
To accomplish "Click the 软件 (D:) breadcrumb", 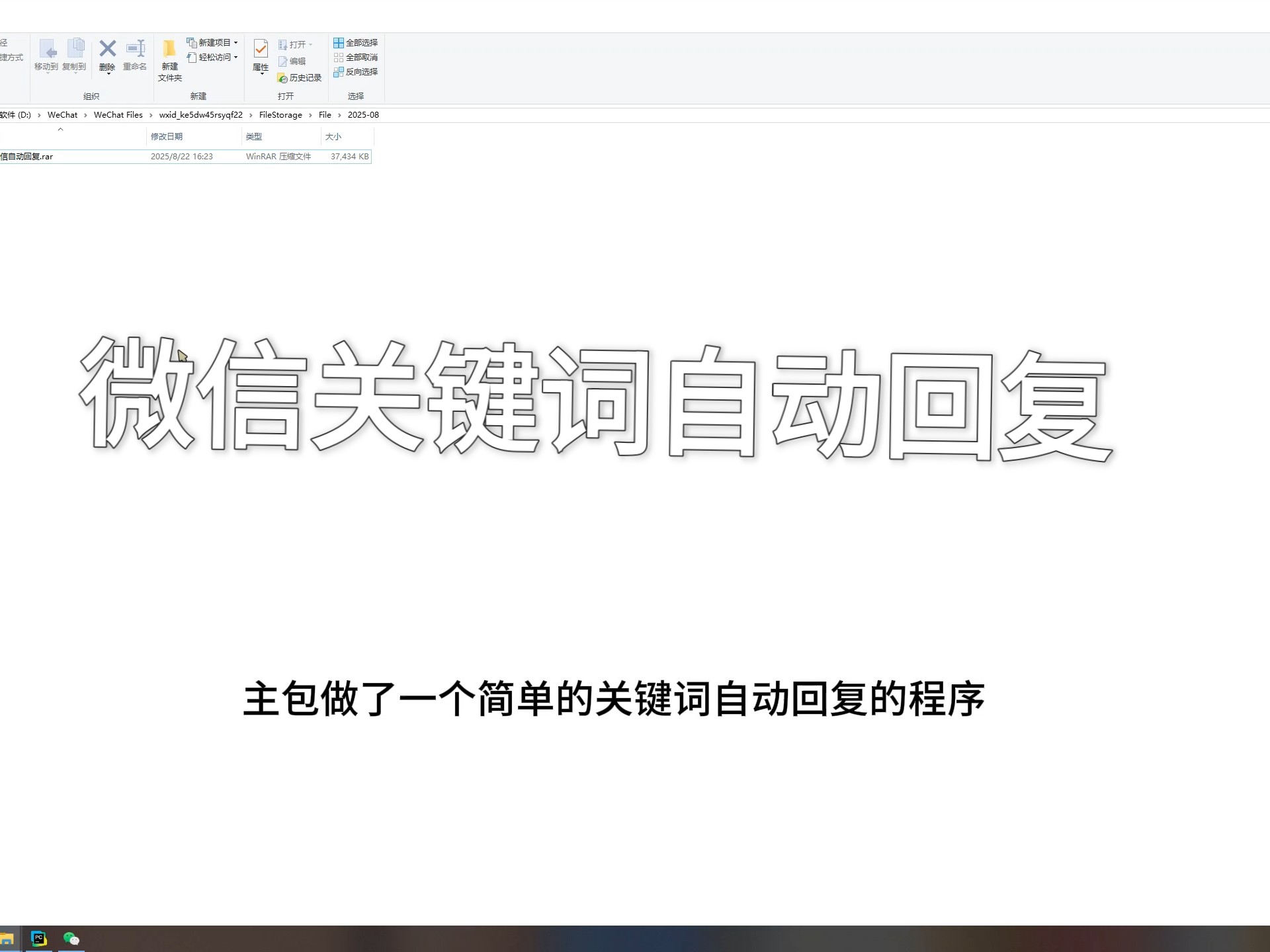I will pyautogui.click(x=15, y=115).
